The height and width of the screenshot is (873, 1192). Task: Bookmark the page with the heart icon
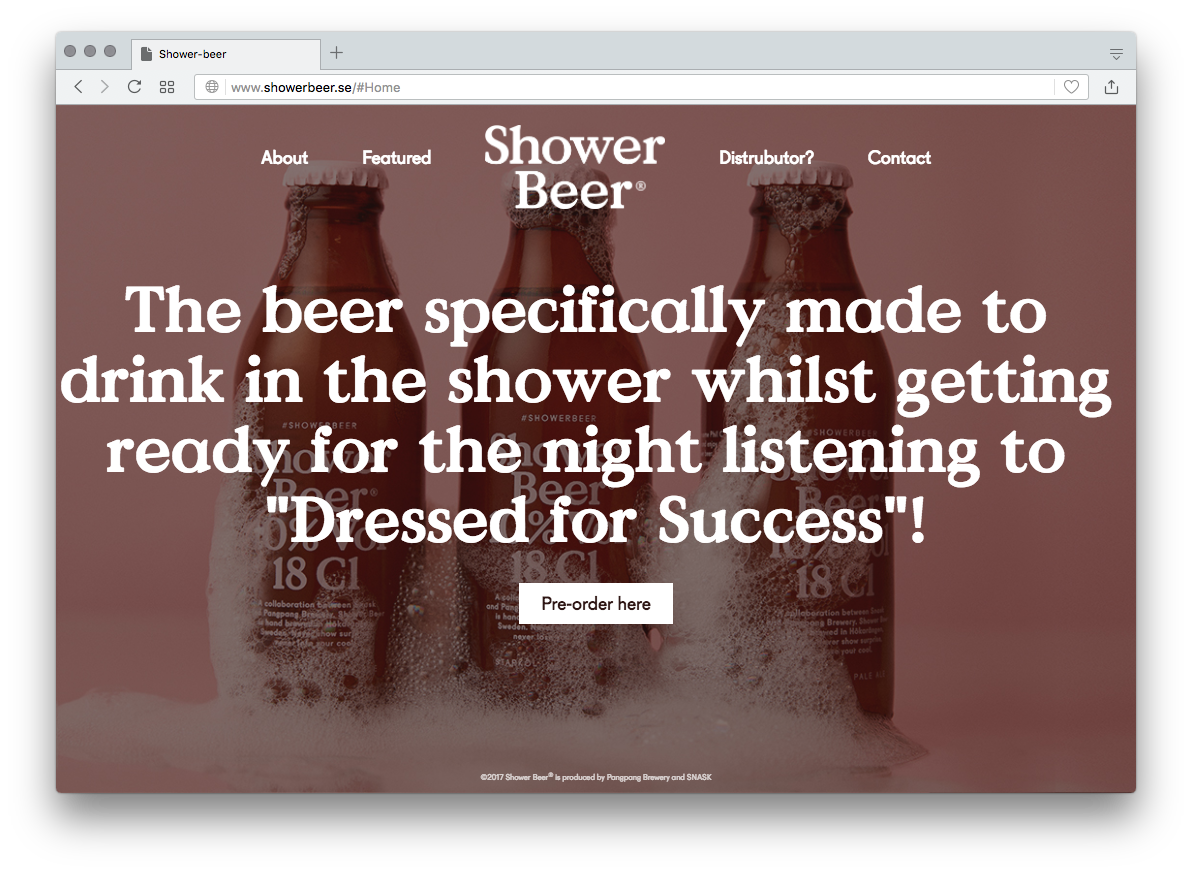pyautogui.click(x=1071, y=87)
